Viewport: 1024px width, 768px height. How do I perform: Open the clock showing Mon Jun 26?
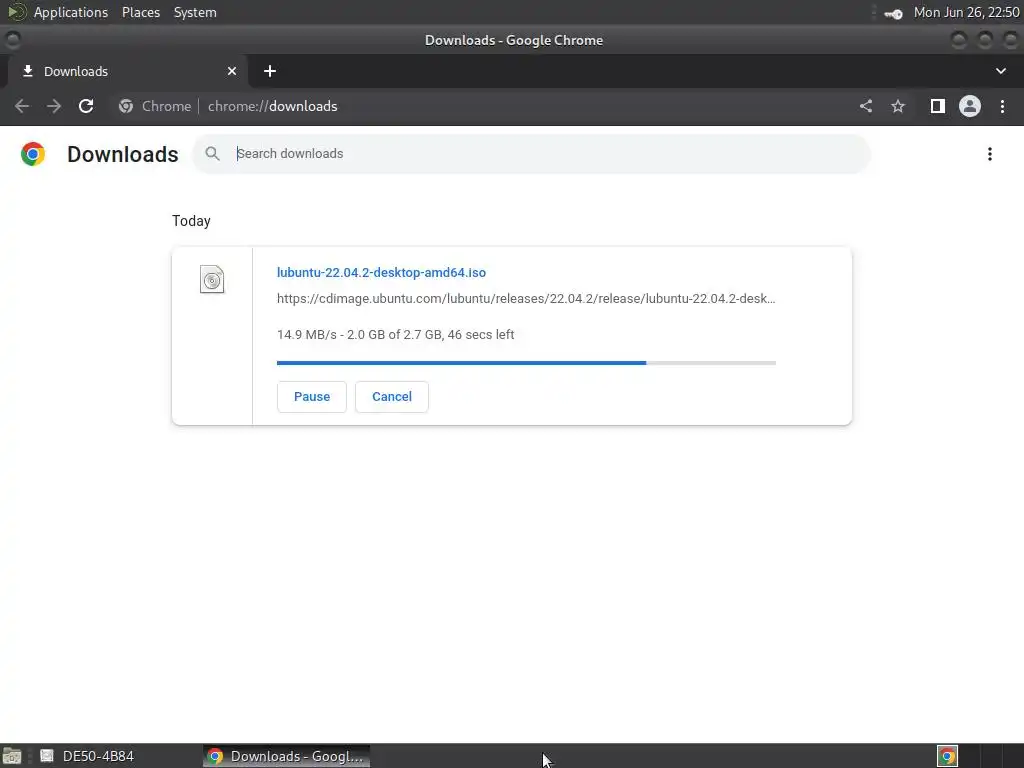point(967,12)
